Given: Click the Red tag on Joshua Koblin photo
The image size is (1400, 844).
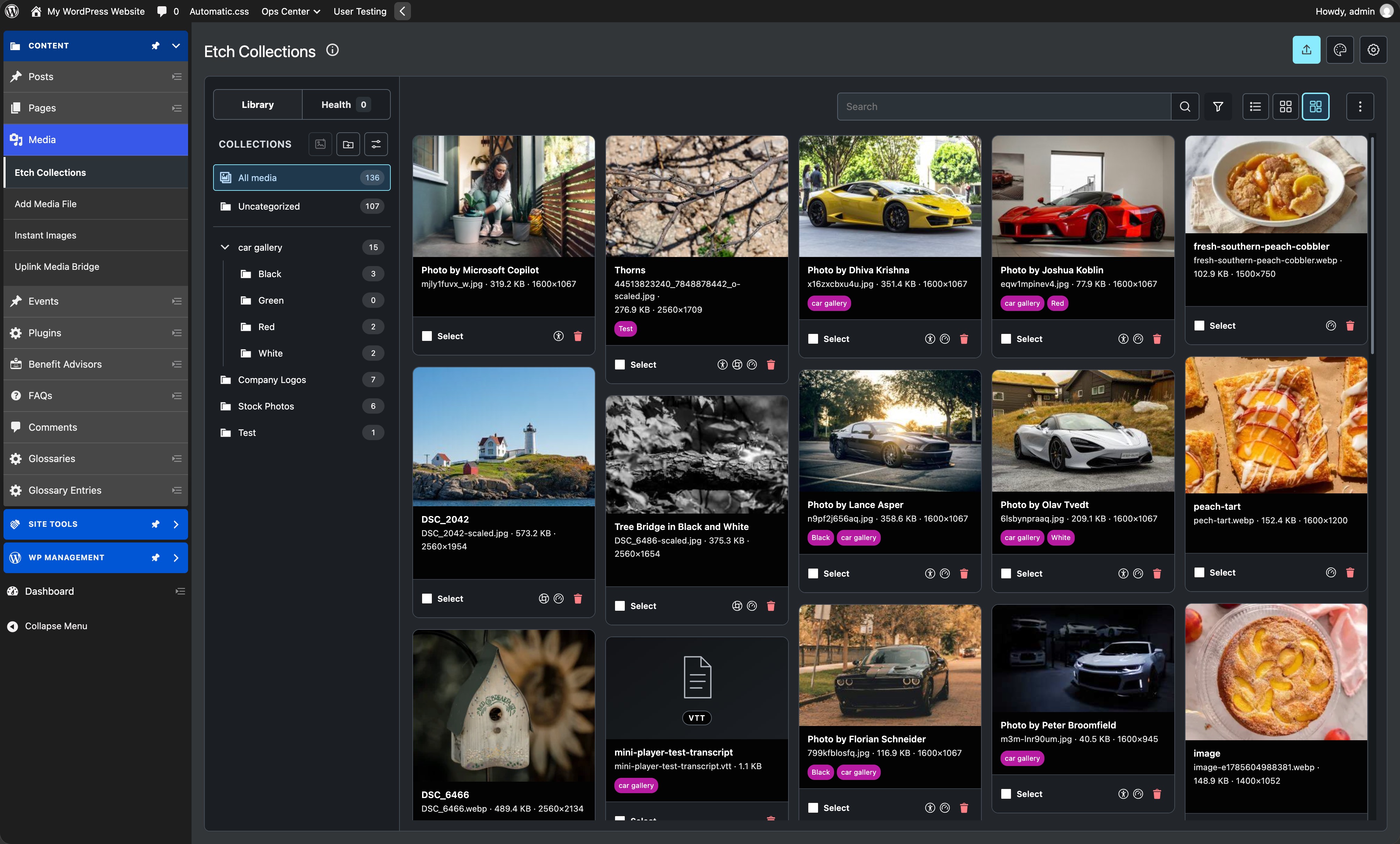Looking at the screenshot, I should click(x=1057, y=303).
